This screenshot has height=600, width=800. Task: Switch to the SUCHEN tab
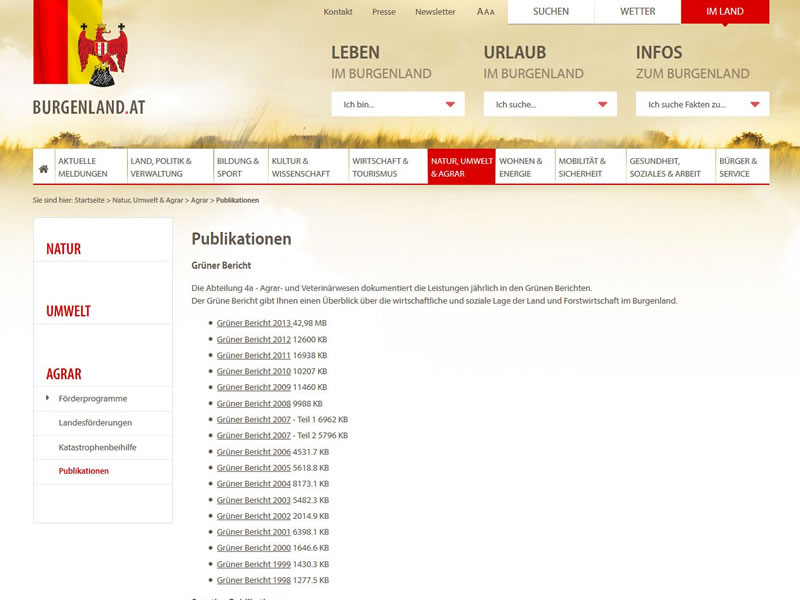(x=551, y=12)
